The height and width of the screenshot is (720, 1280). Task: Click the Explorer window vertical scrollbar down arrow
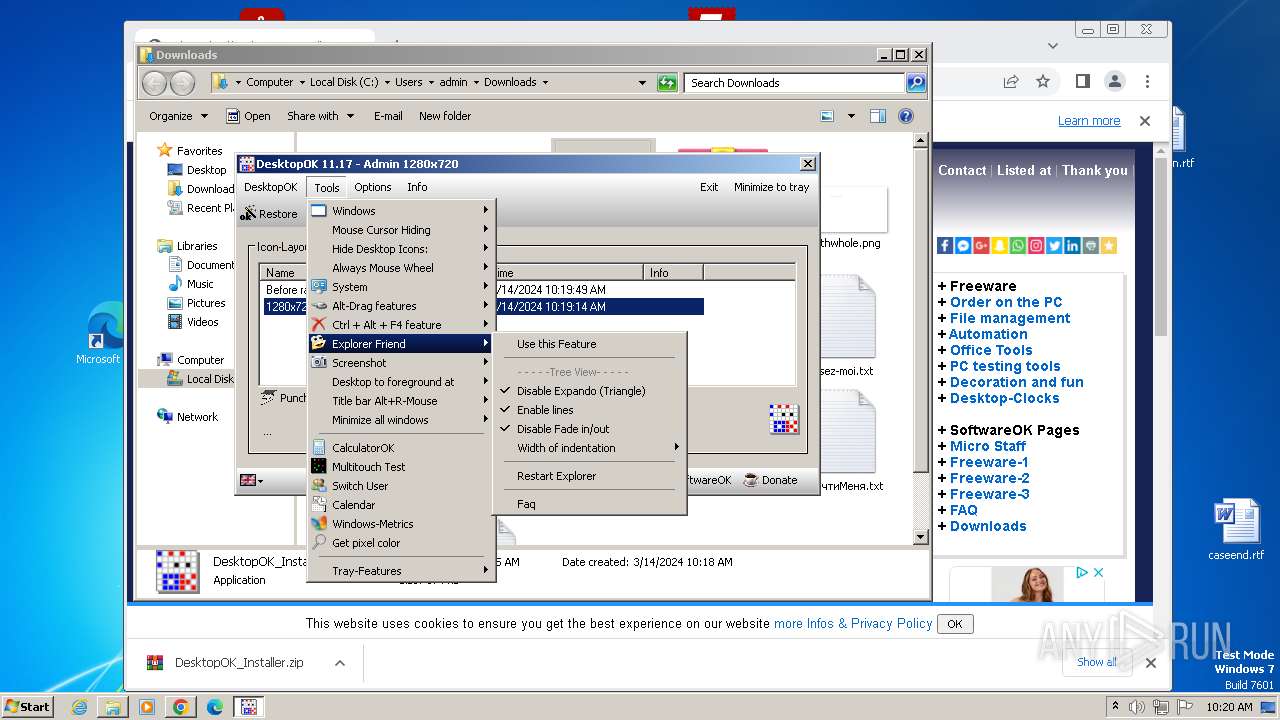tap(921, 537)
